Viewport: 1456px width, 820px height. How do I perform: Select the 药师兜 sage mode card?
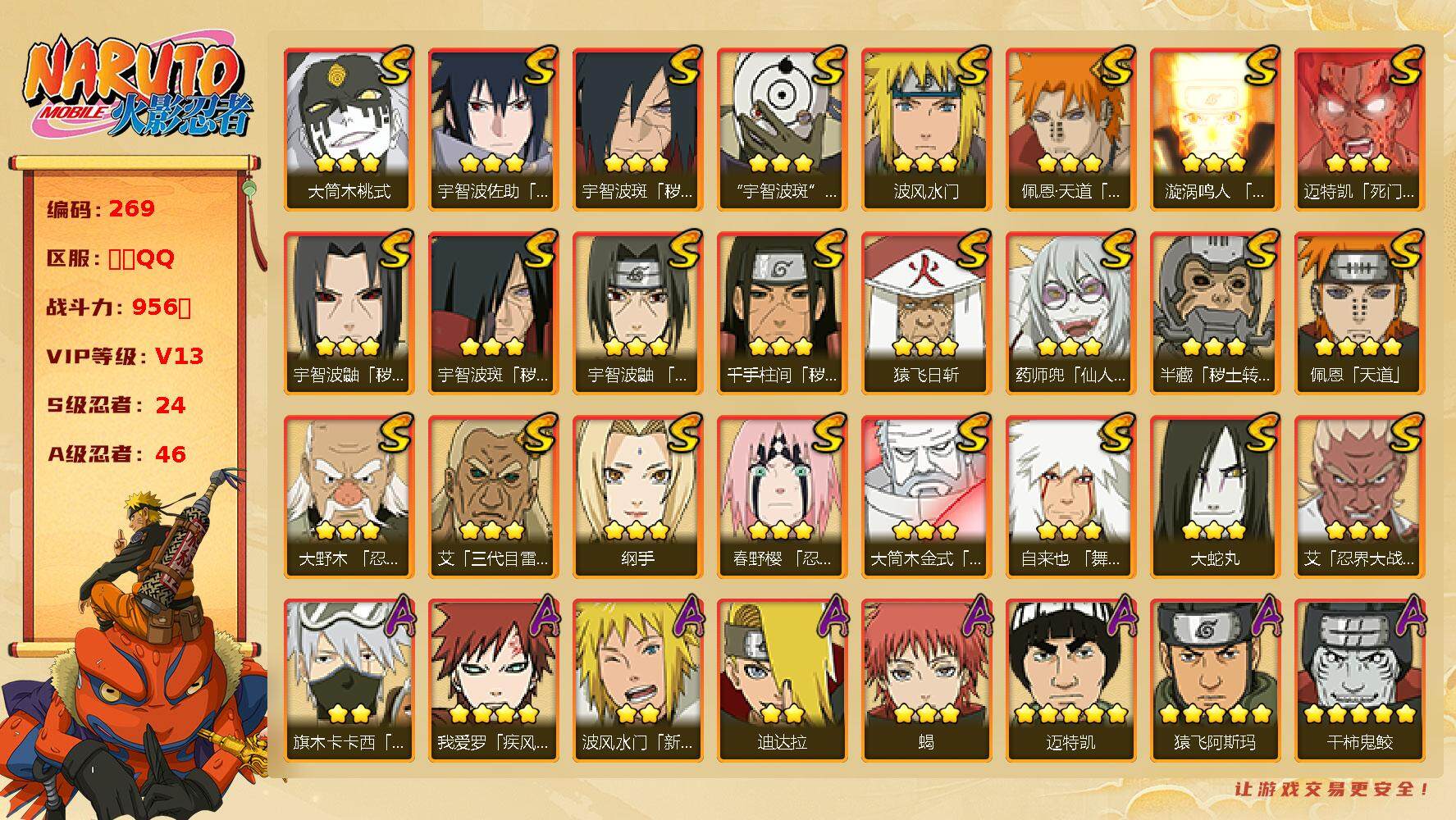click(1071, 313)
